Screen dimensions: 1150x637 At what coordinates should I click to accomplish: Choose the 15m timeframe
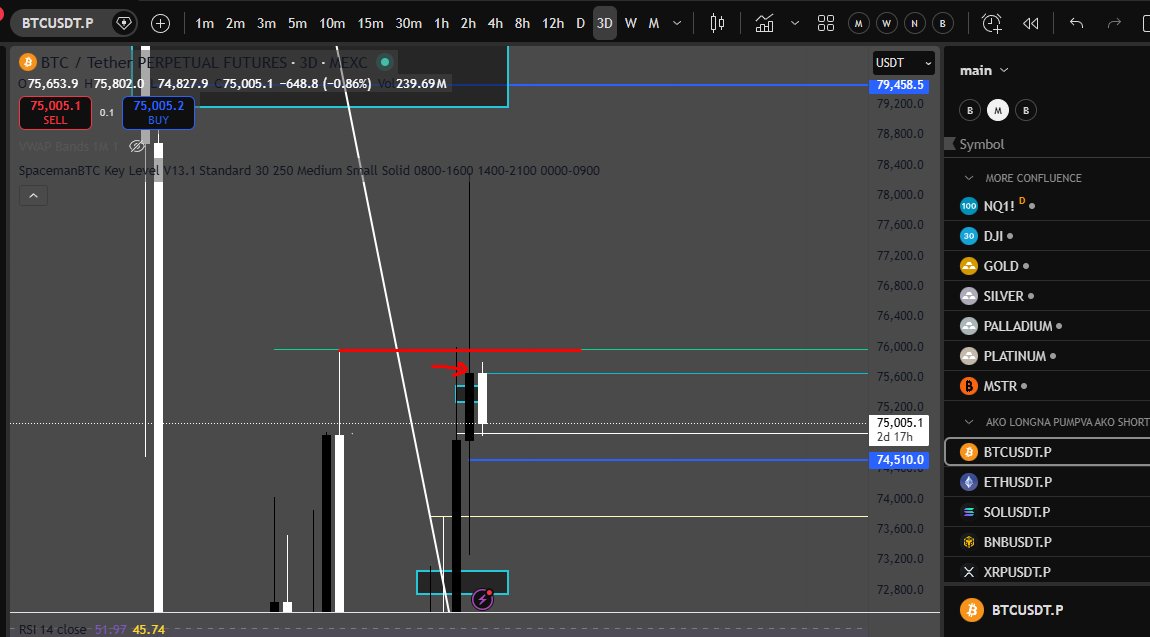tap(370, 23)
